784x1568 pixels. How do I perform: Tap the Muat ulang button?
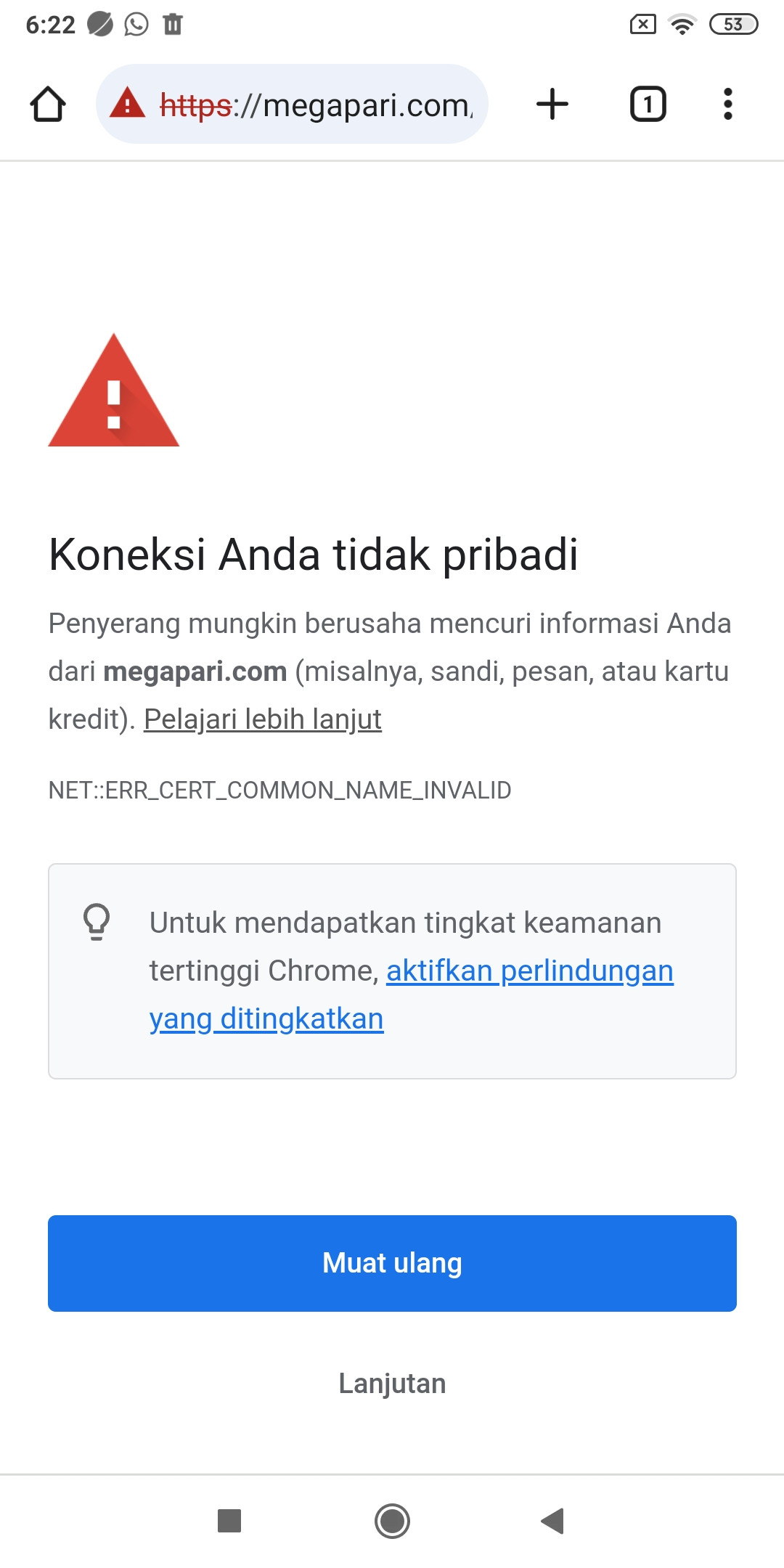click(392, 1263)
